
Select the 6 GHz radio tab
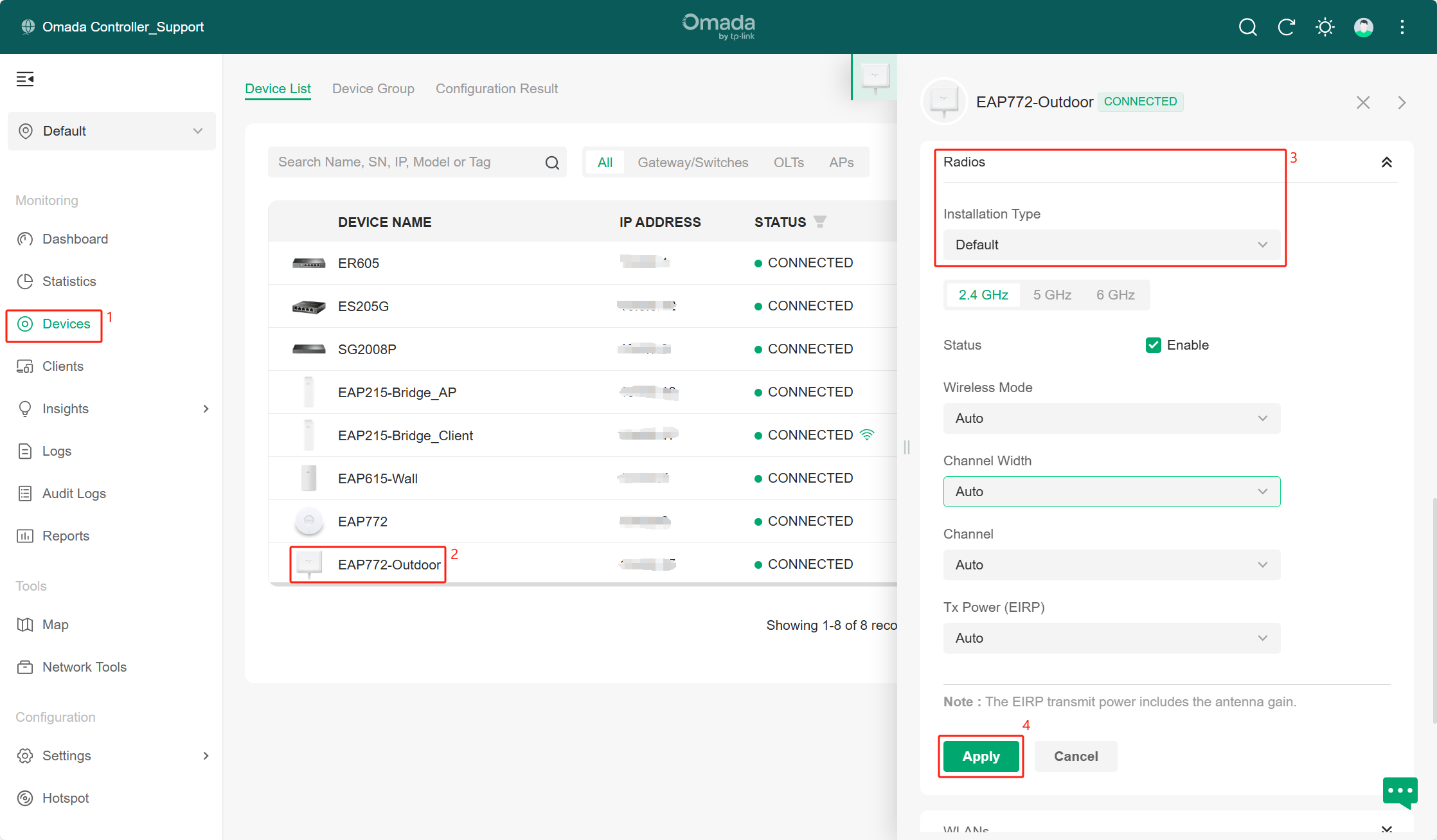tap(1115, 295)
